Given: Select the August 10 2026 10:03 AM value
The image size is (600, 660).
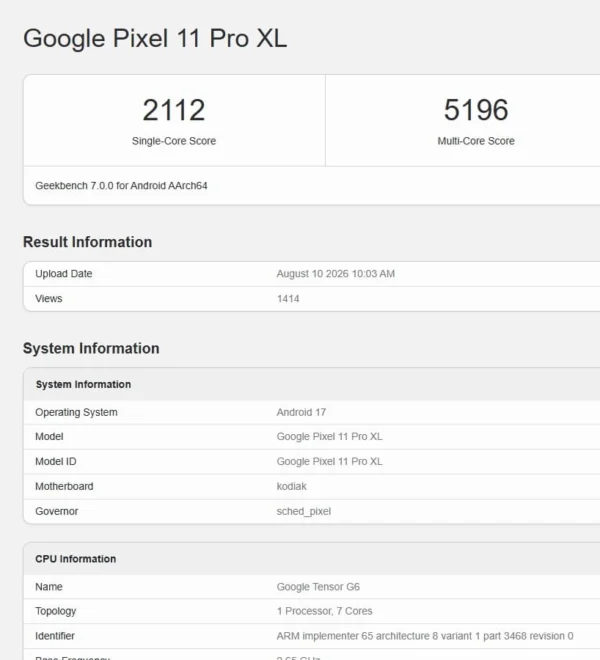Looking at the screenshot, I should click(336, 274).
